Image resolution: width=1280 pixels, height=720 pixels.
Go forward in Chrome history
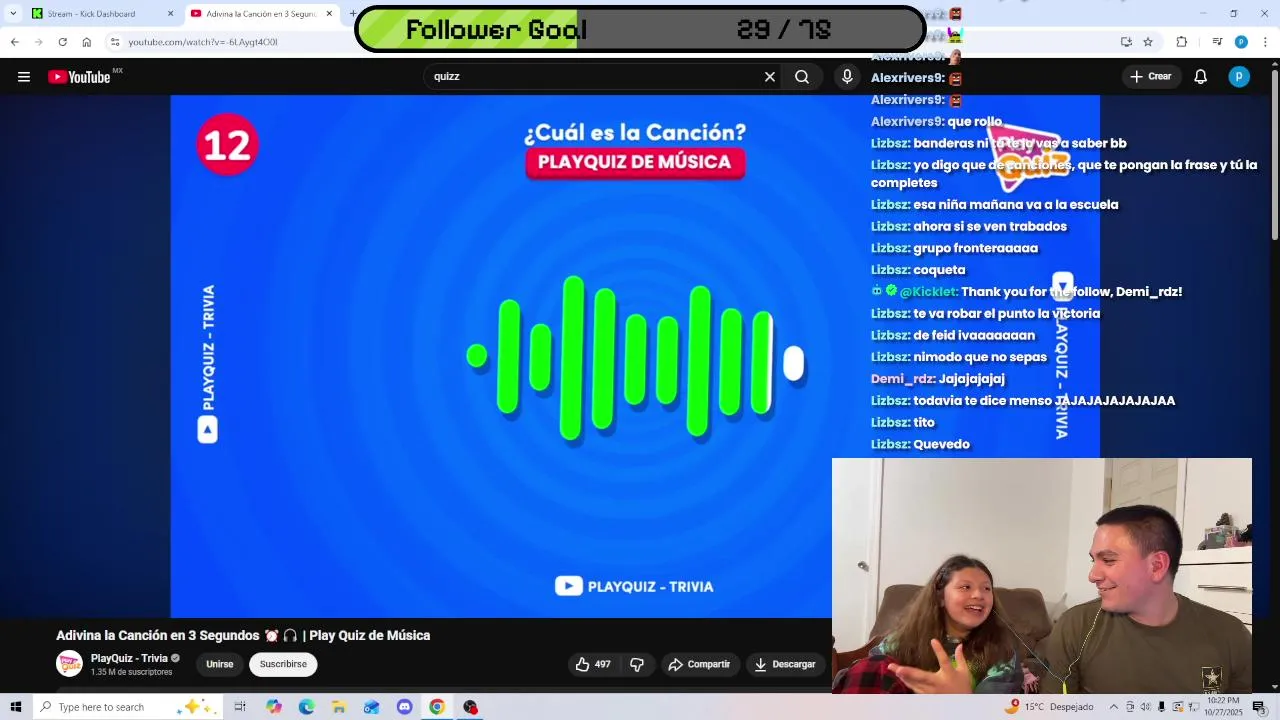coord(38,42)
